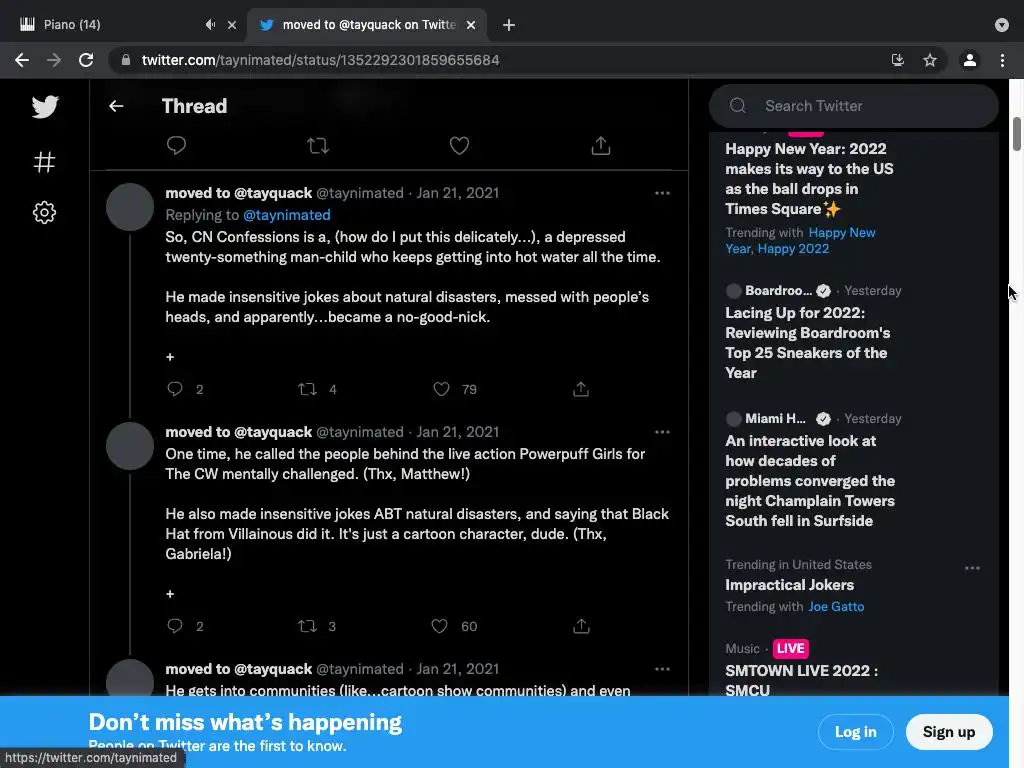This screenshot has width=1024, height=768.
Task: Go back using the Thread arrow
Action: point(116,106)
